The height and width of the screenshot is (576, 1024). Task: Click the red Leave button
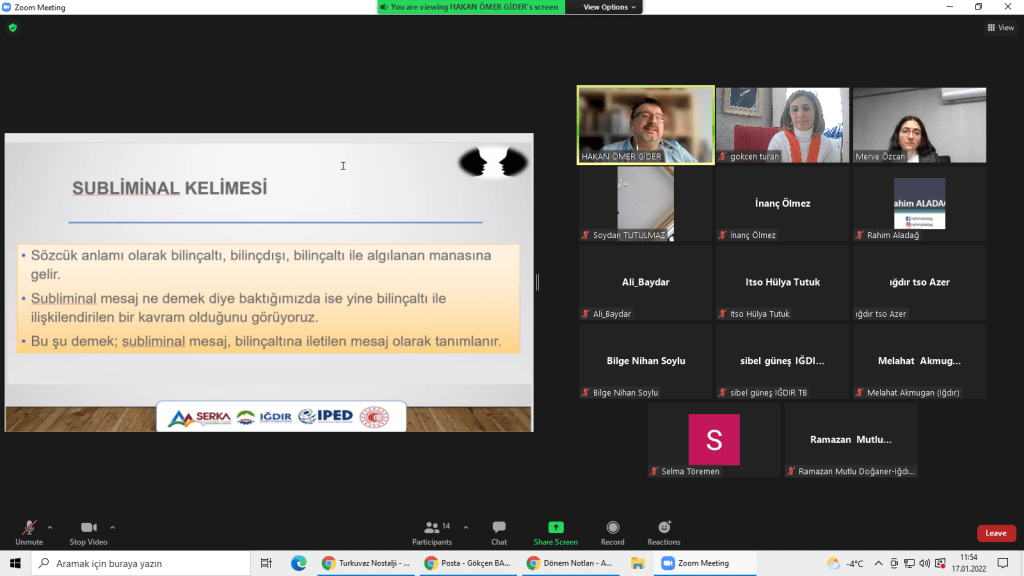(x=995, y=533)
